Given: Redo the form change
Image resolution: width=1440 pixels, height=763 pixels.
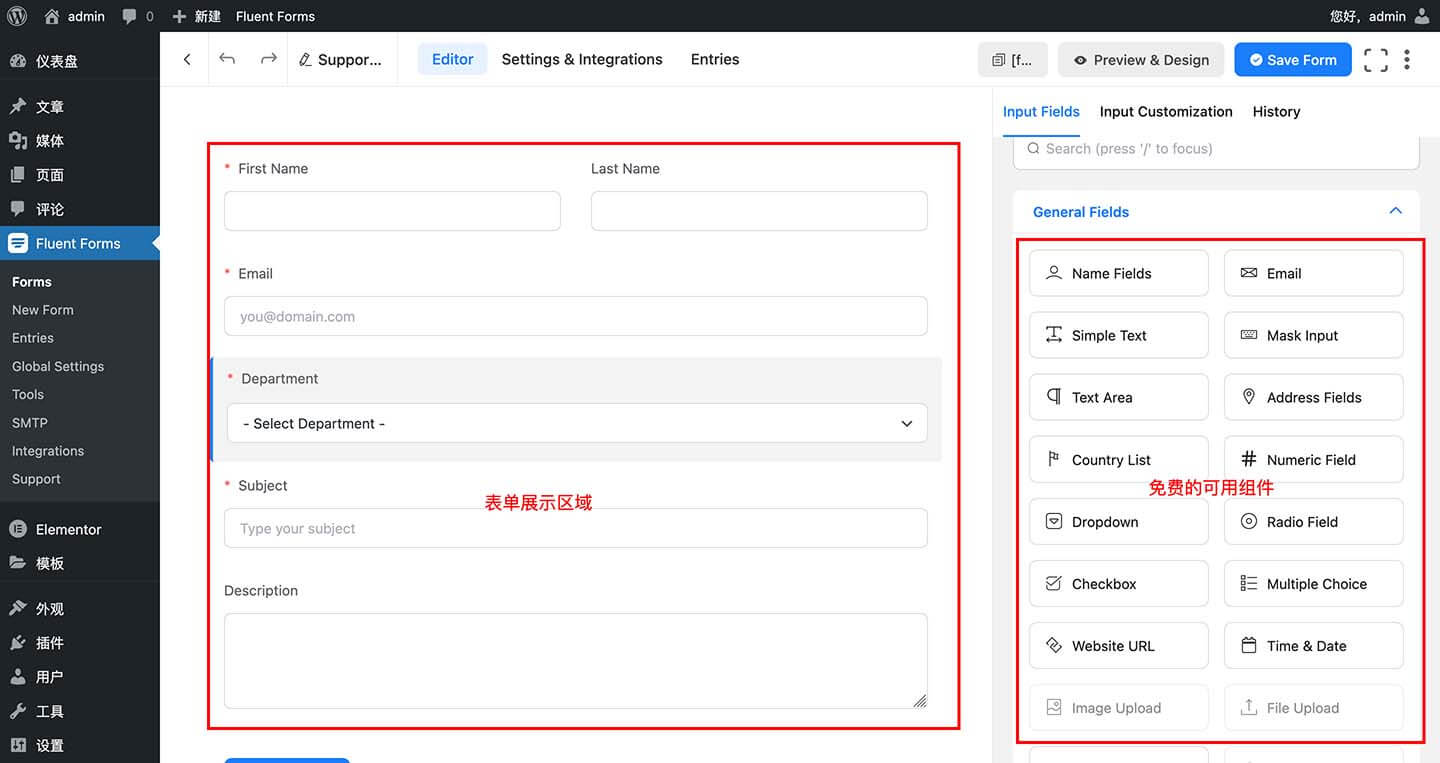Looking at the screenshot, I should click(268, 59).
